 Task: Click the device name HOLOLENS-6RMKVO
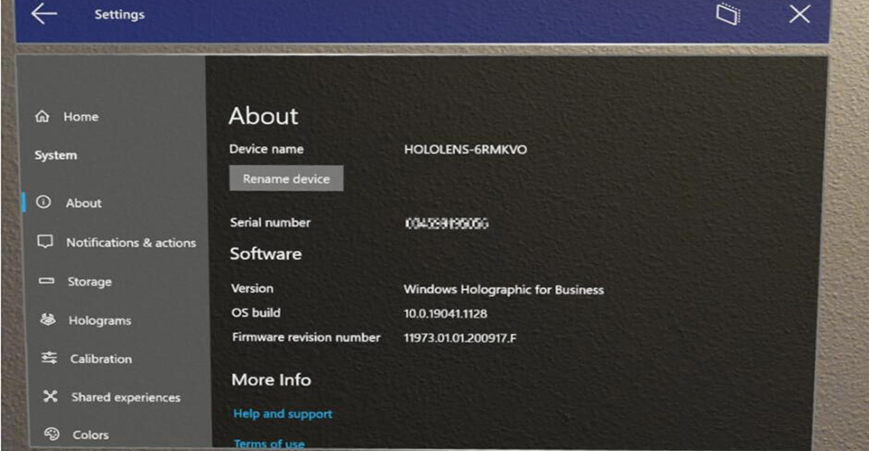pos(465,149)
